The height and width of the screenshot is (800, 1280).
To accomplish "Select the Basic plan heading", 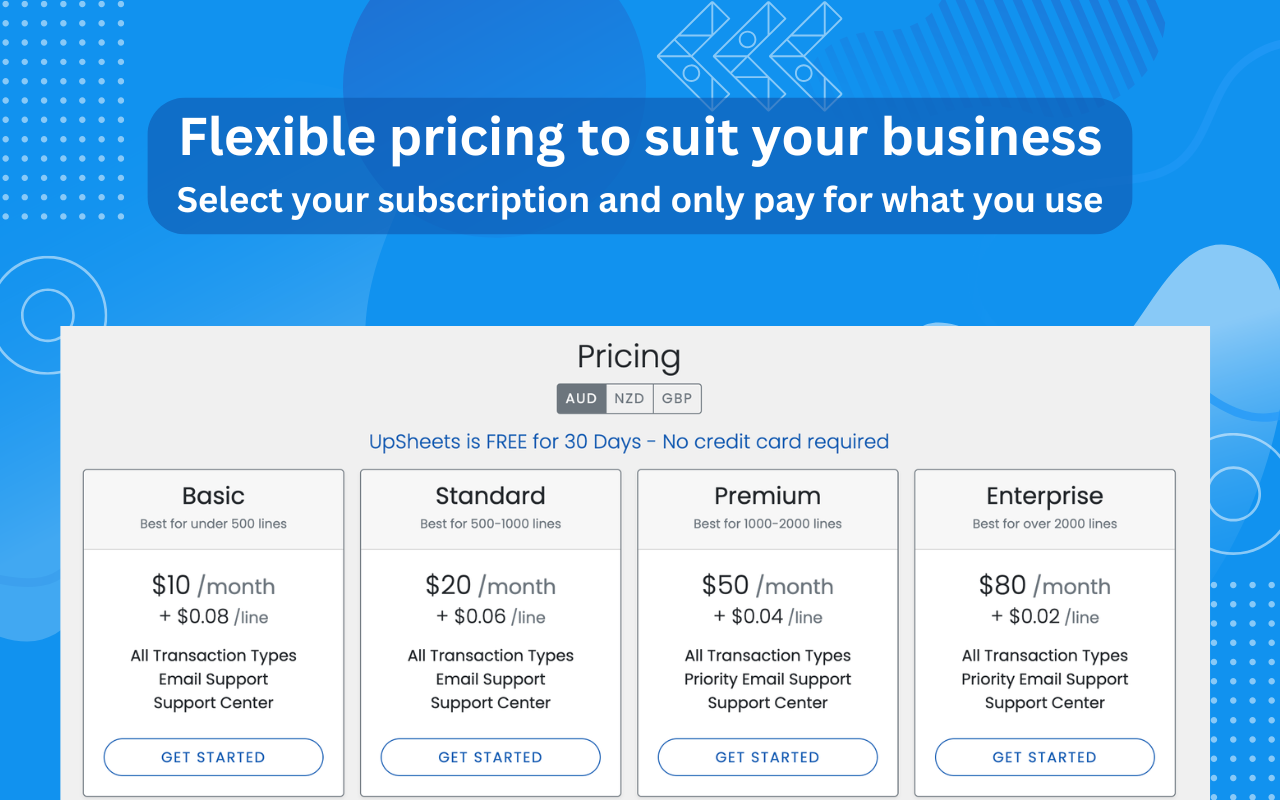I will coord(213,496).
